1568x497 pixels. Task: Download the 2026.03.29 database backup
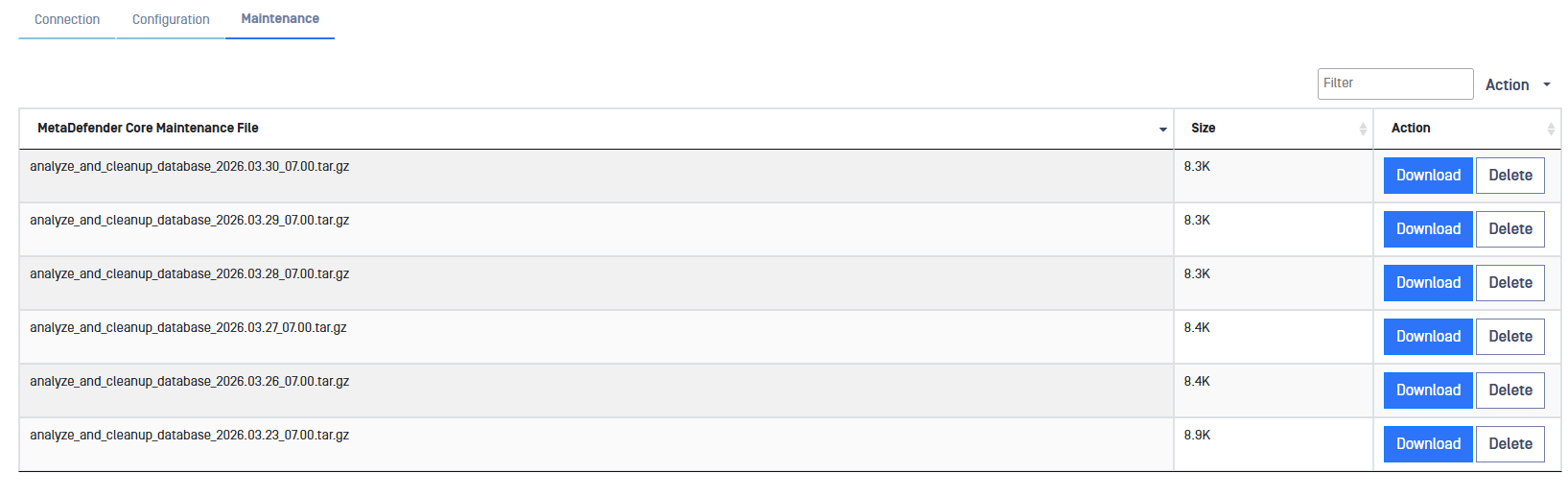pos(1428,229)
